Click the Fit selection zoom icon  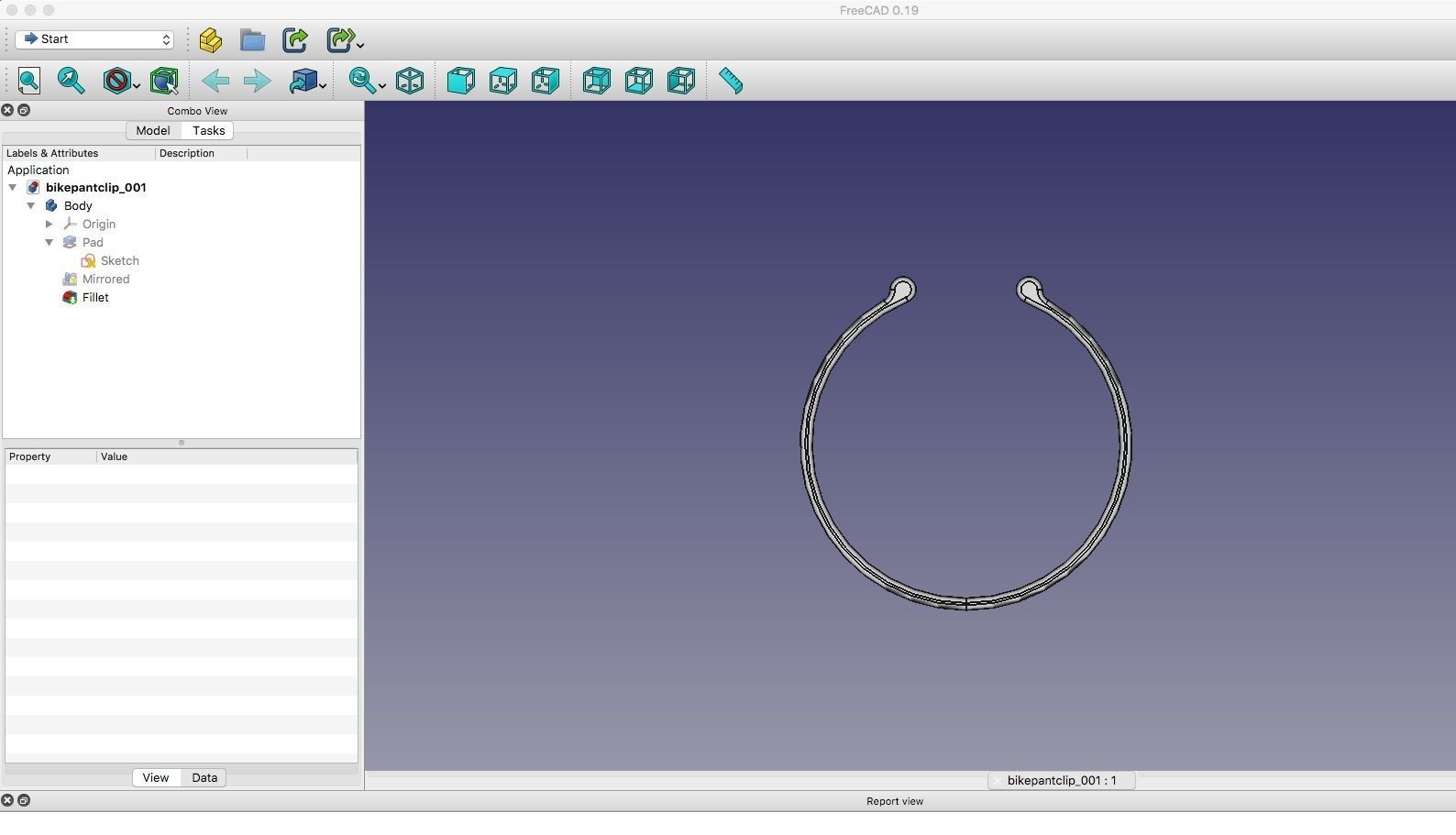[x=72, y=81]
